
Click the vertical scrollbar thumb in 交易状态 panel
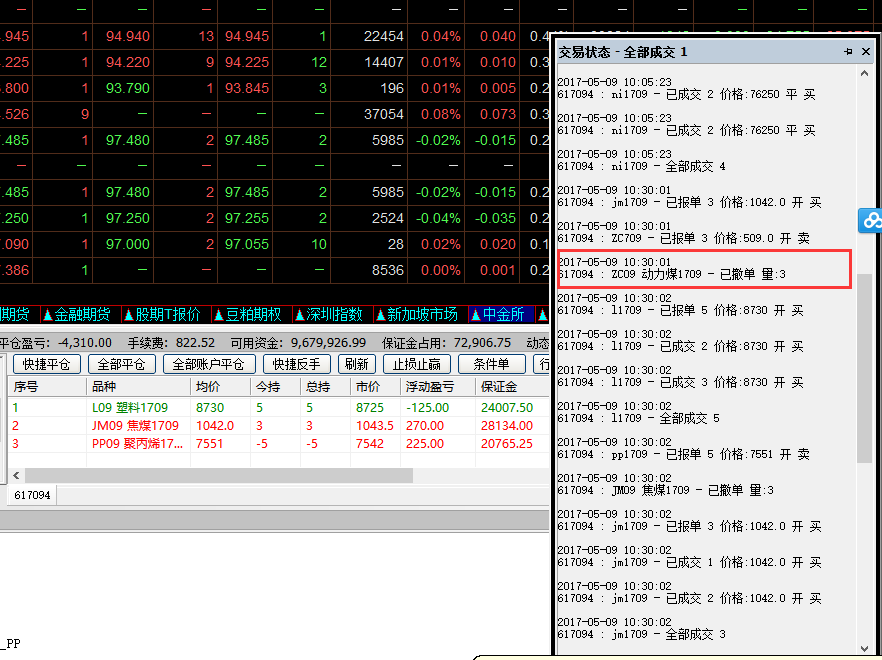pos(864,369)
